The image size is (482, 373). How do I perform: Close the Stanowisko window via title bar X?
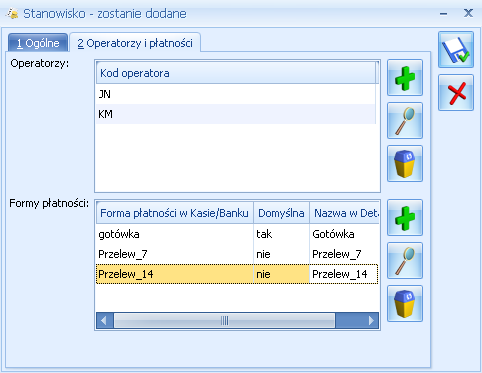pos(468,13)
